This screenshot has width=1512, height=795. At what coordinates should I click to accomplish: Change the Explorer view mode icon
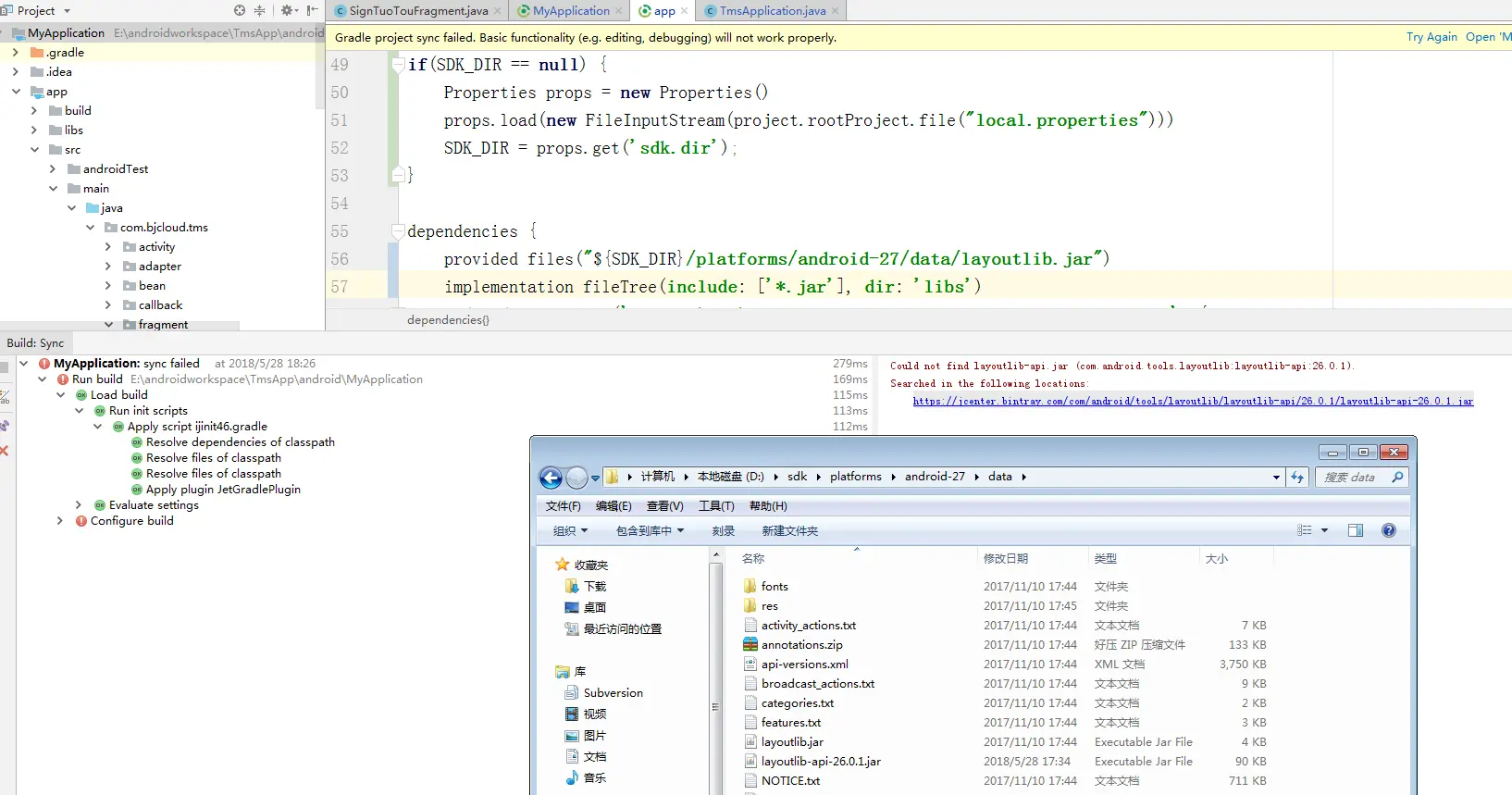[1305, 530]
